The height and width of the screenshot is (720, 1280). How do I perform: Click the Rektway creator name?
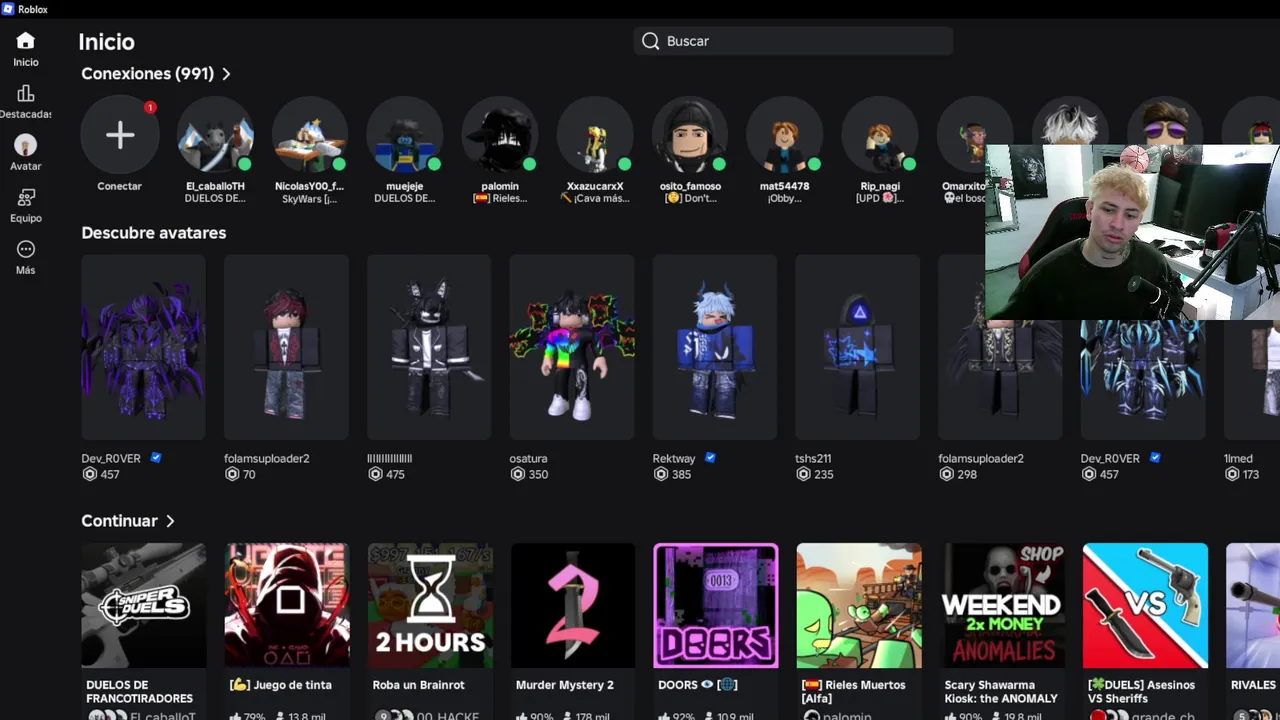(674, 458)
